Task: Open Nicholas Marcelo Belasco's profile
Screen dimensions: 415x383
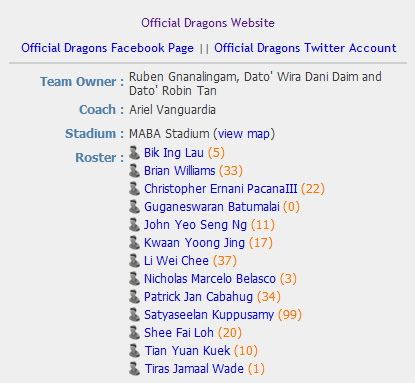Action: [x=210, y=279]
